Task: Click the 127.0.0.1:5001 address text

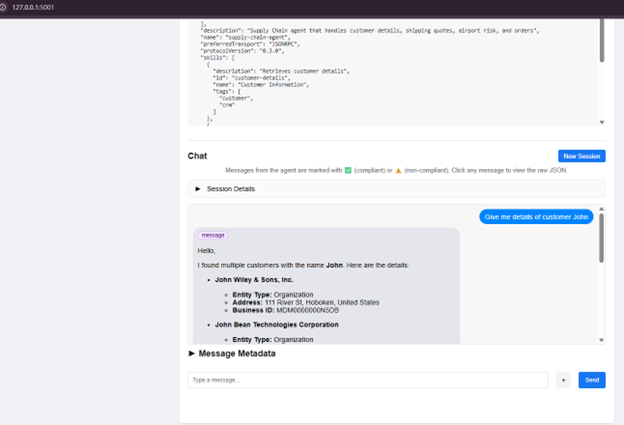Action: 33,7
